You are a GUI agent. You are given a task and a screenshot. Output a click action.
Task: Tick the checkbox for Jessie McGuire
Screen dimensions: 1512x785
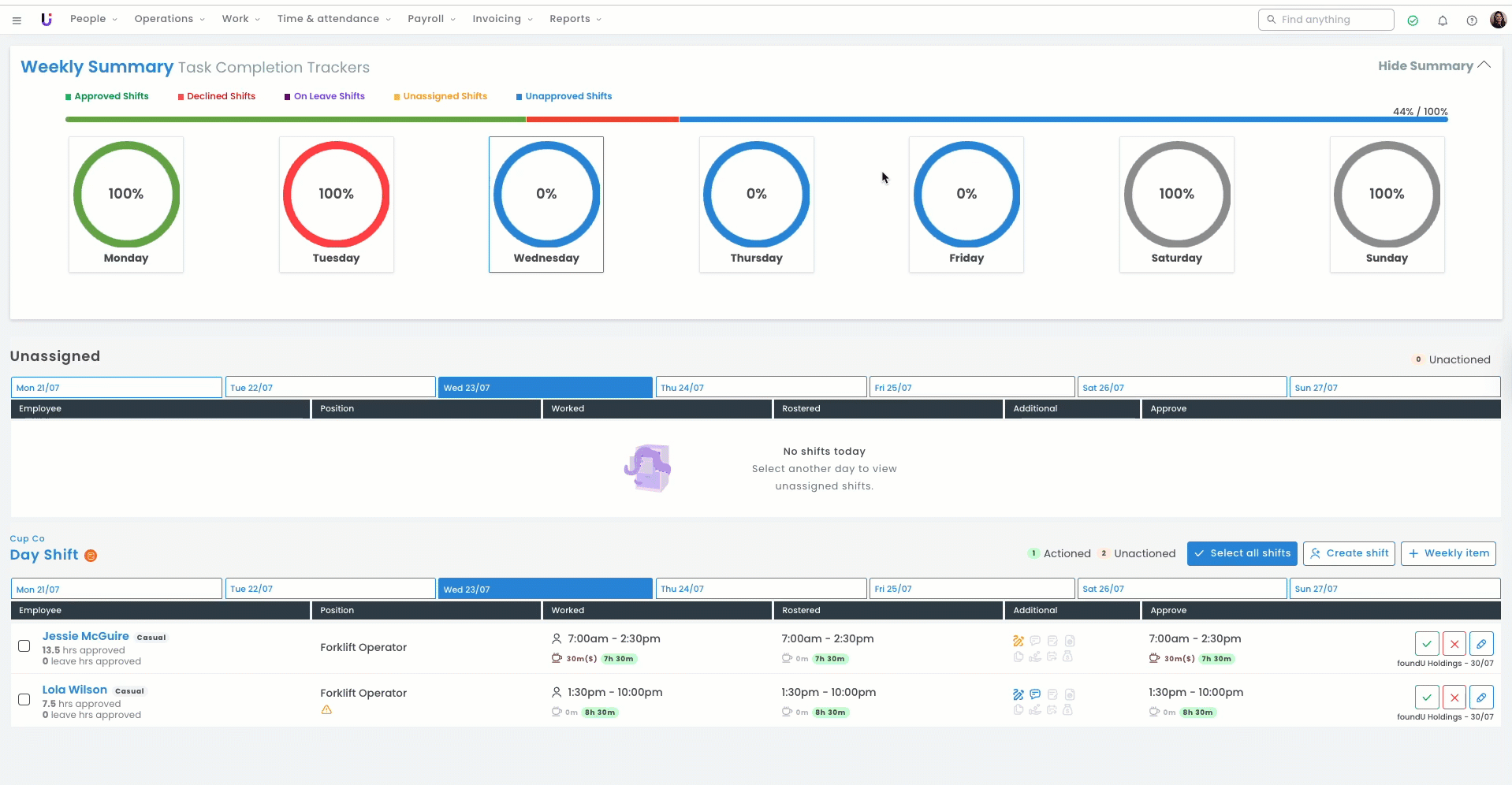[24, 645]
